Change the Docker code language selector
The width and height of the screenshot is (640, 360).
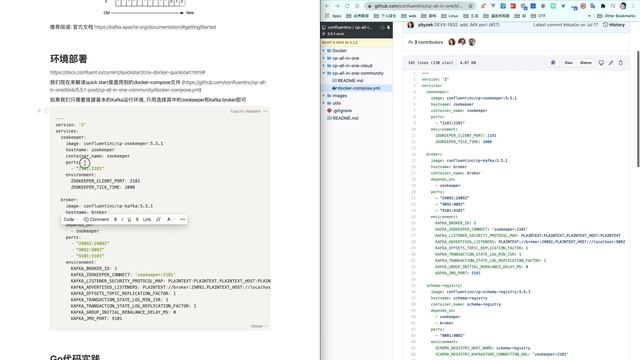coord(259,326)
